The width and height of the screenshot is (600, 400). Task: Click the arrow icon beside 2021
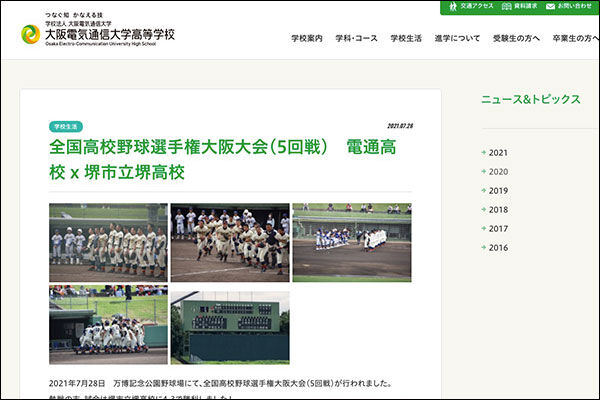click(484, 152)
